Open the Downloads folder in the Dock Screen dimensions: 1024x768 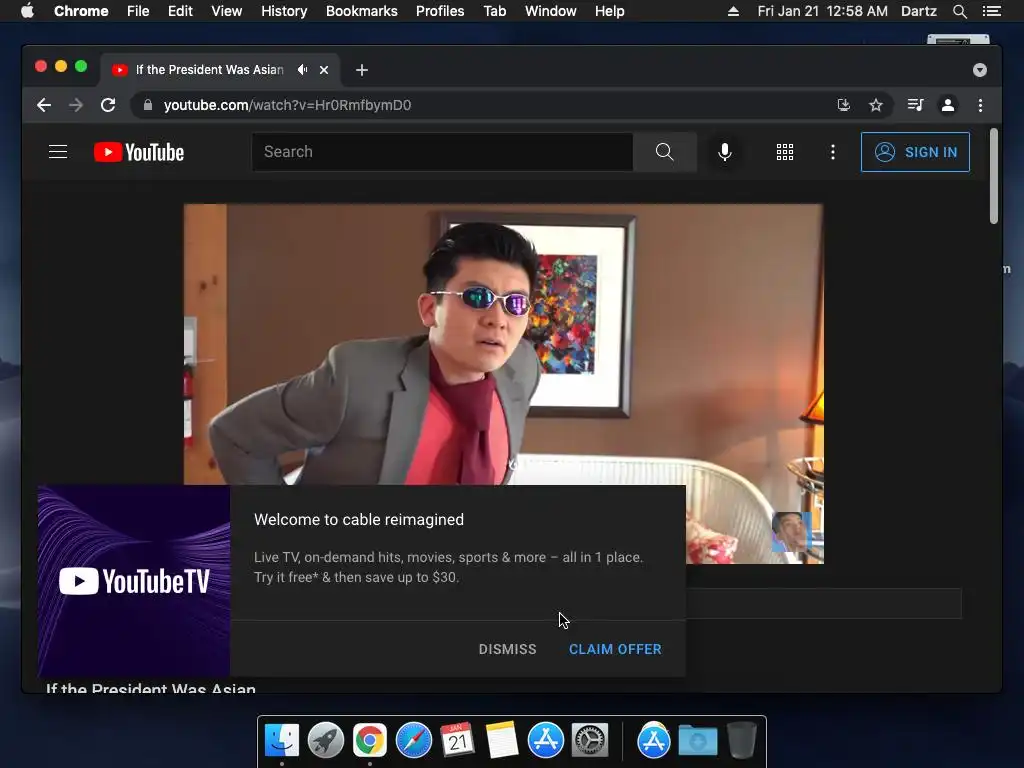click(x=697, y=741)
